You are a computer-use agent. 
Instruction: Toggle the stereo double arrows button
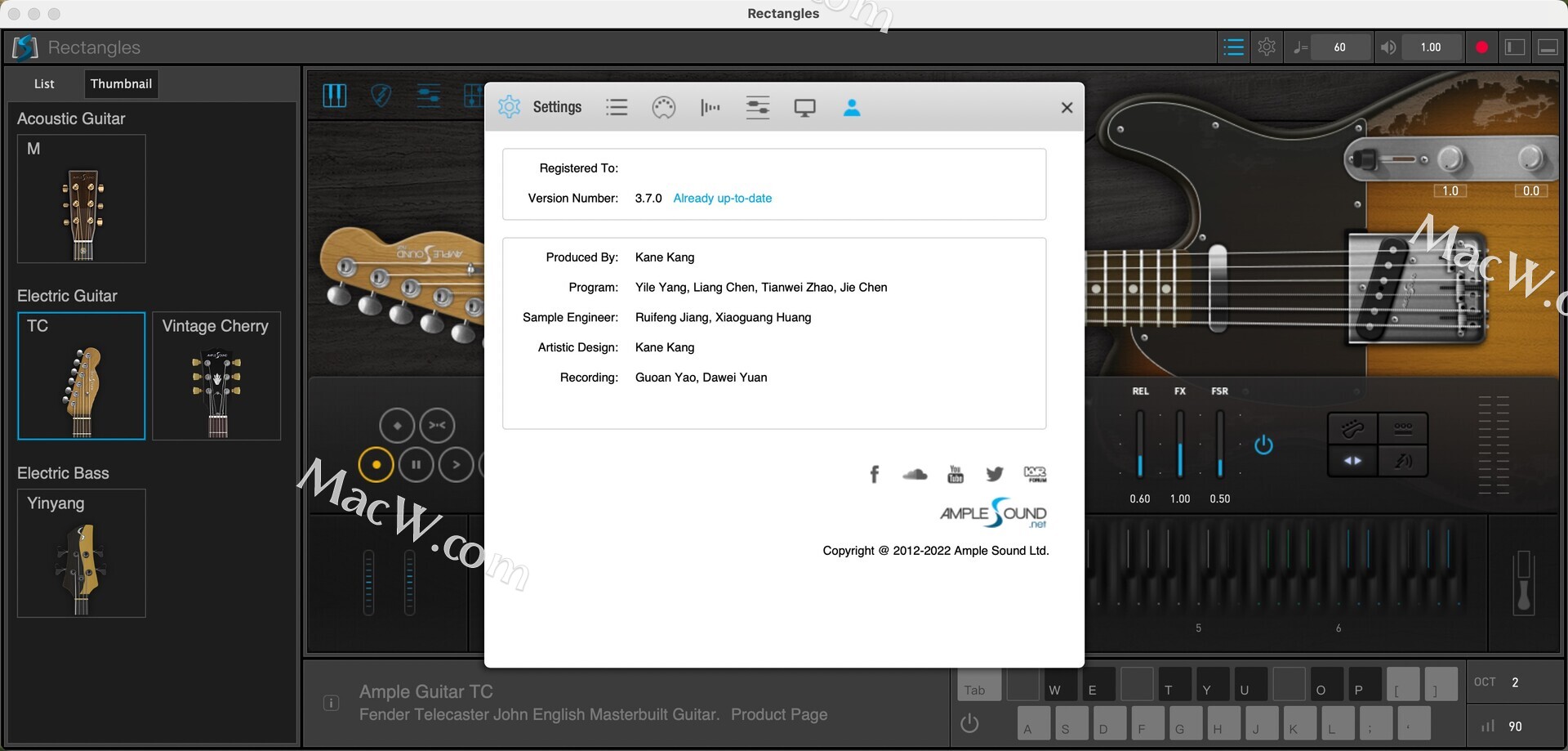[1353, 461]
